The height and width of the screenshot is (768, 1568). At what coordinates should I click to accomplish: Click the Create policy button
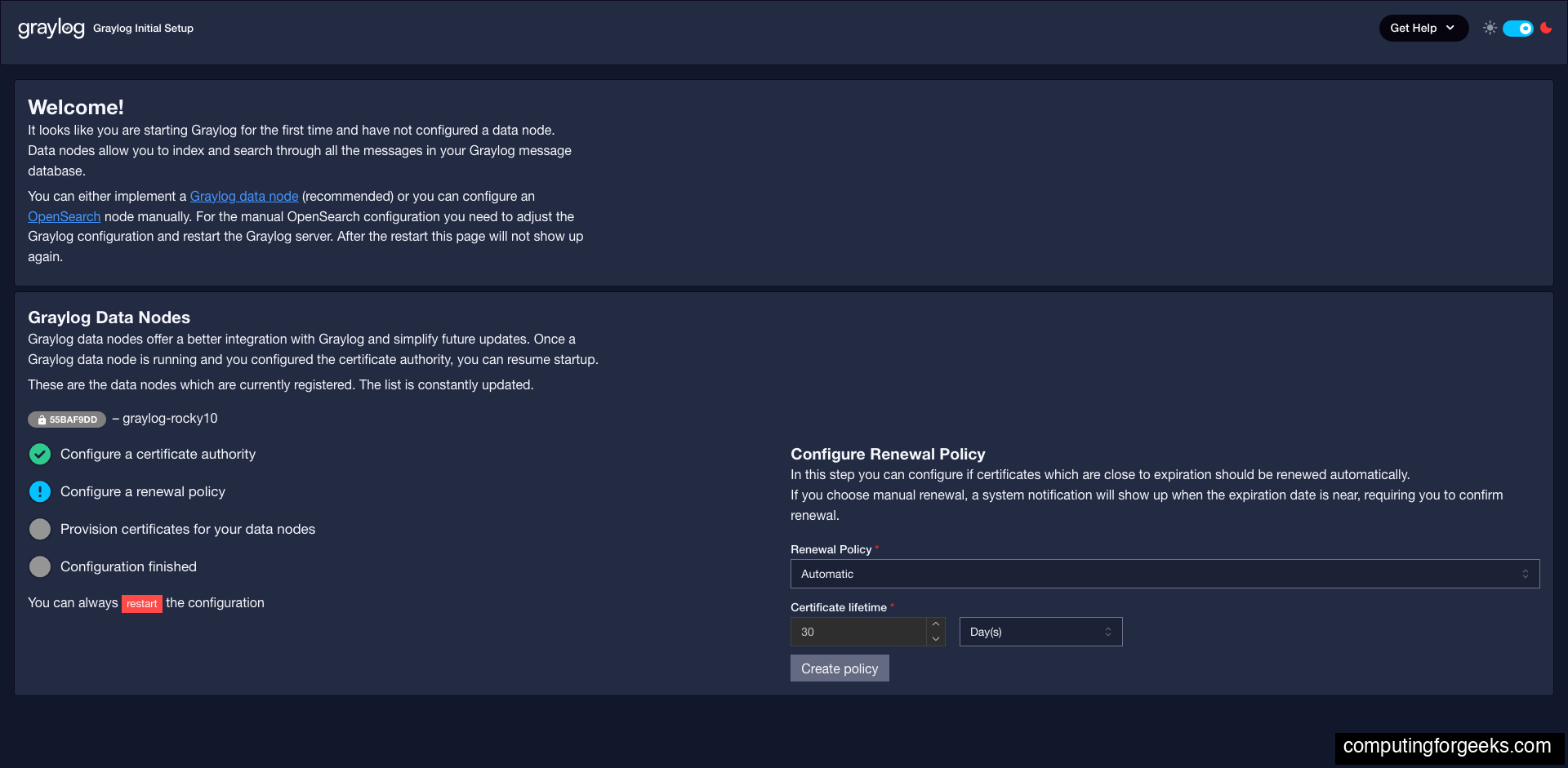pos(840,668)
